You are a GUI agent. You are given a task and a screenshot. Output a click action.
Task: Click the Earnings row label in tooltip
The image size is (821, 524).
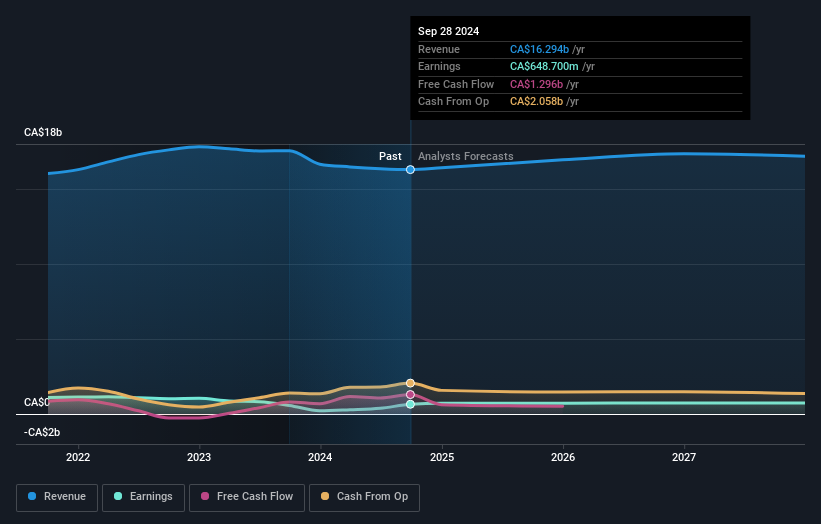click(x=439, y=66)
